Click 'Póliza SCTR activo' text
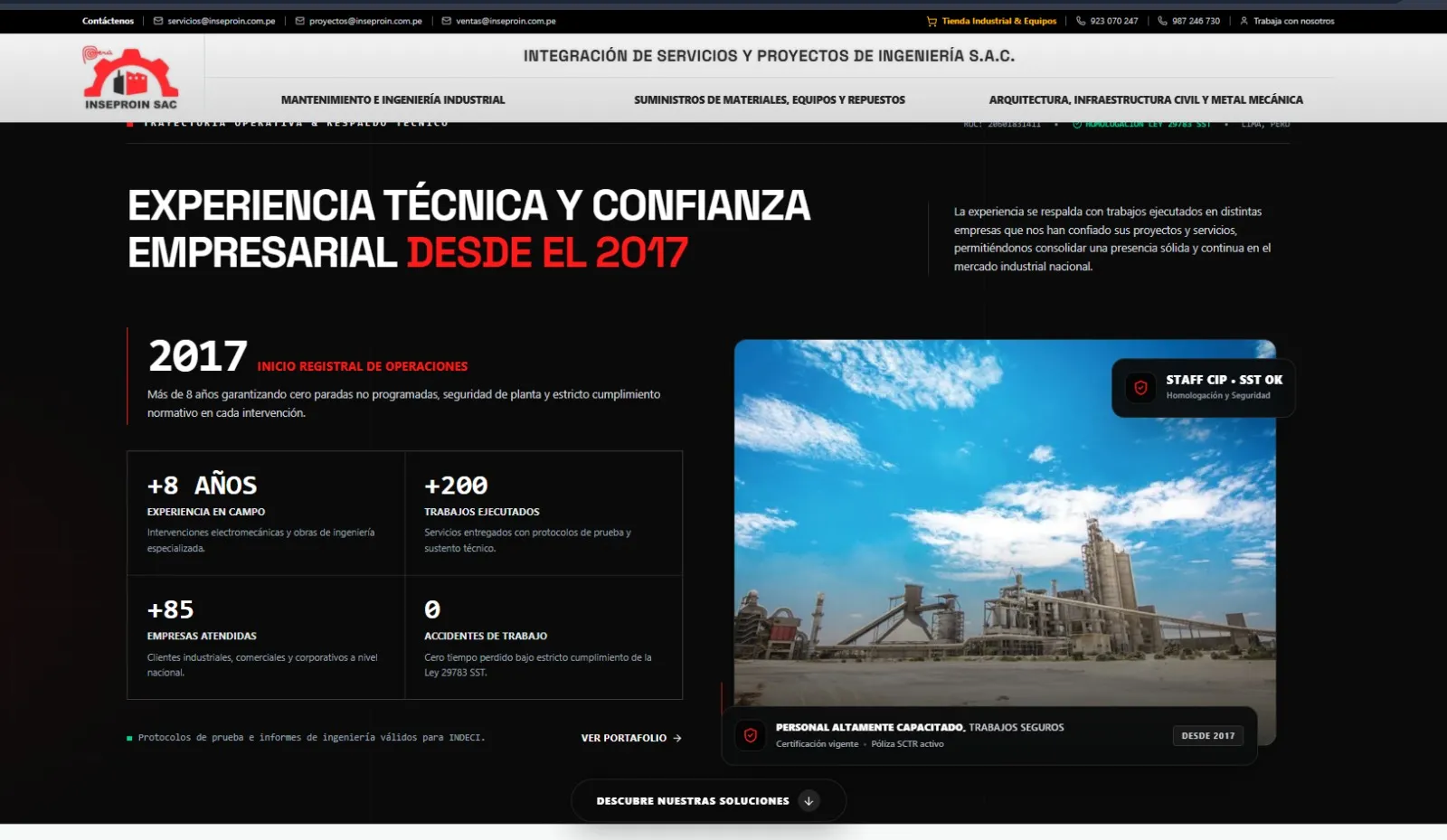 pos(907,744)
